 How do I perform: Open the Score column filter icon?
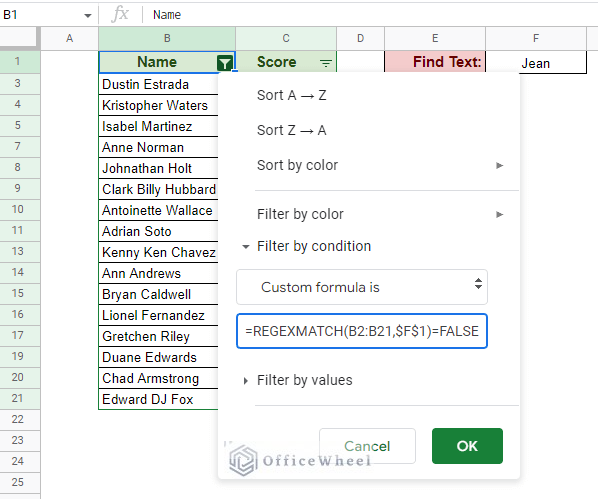click(326, 63)
